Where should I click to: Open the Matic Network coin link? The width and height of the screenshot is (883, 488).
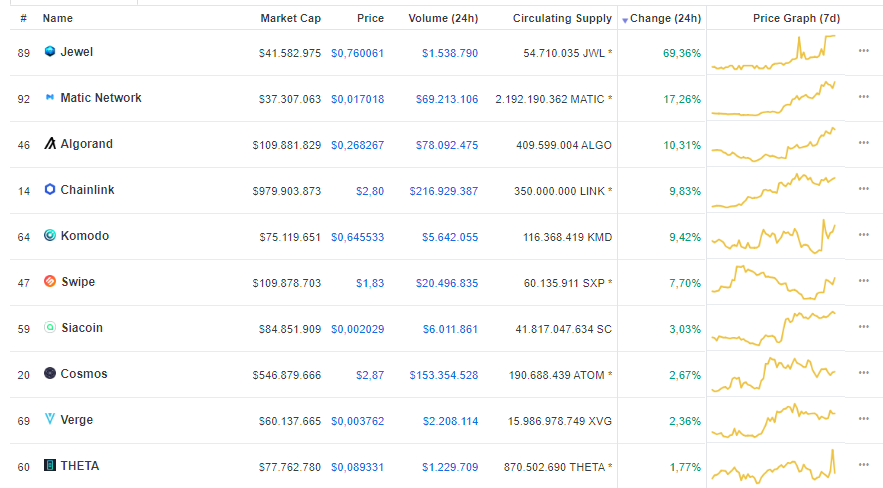pos(101,98)
